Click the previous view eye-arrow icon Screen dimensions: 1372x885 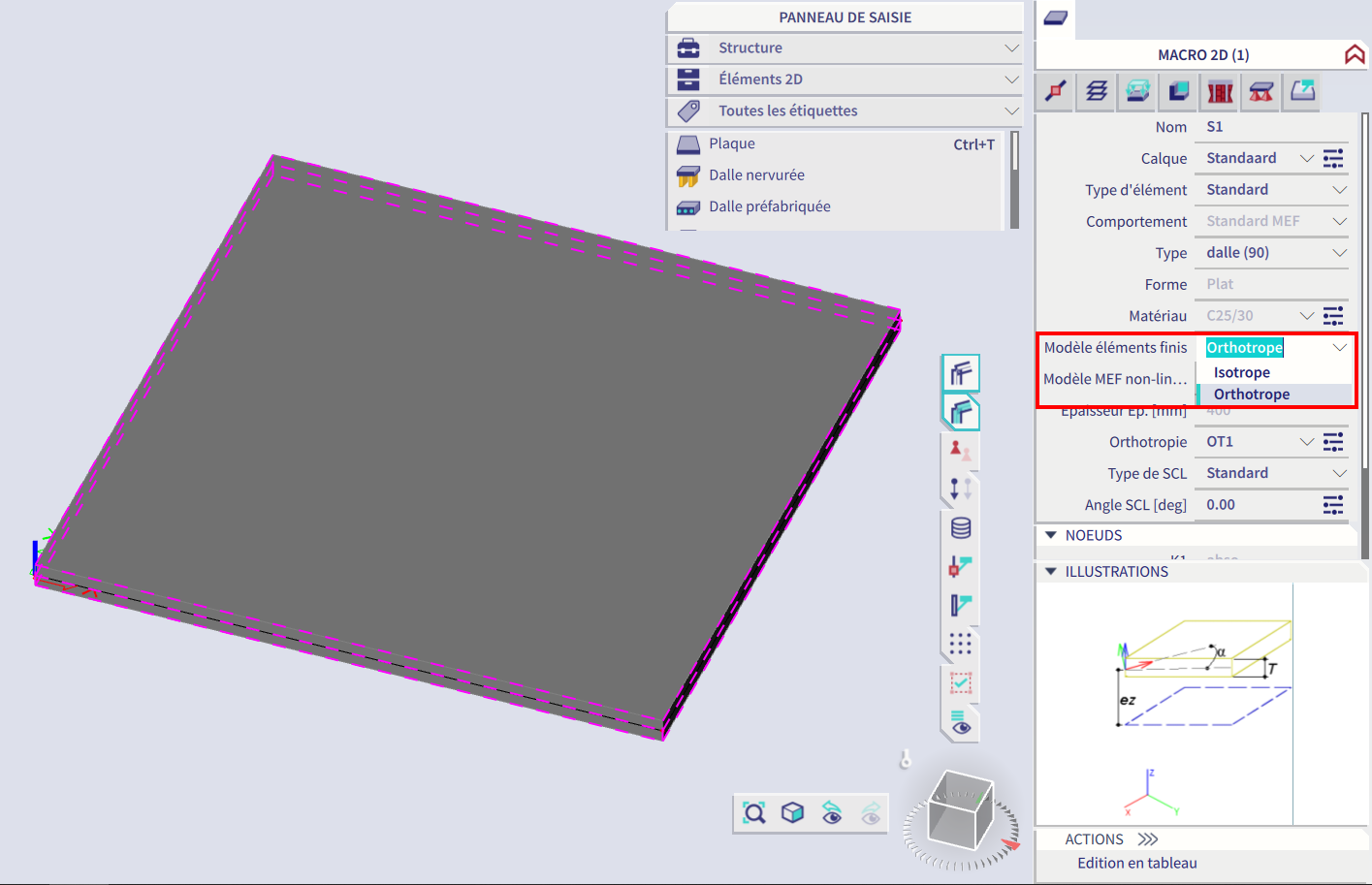click(832, 812)
